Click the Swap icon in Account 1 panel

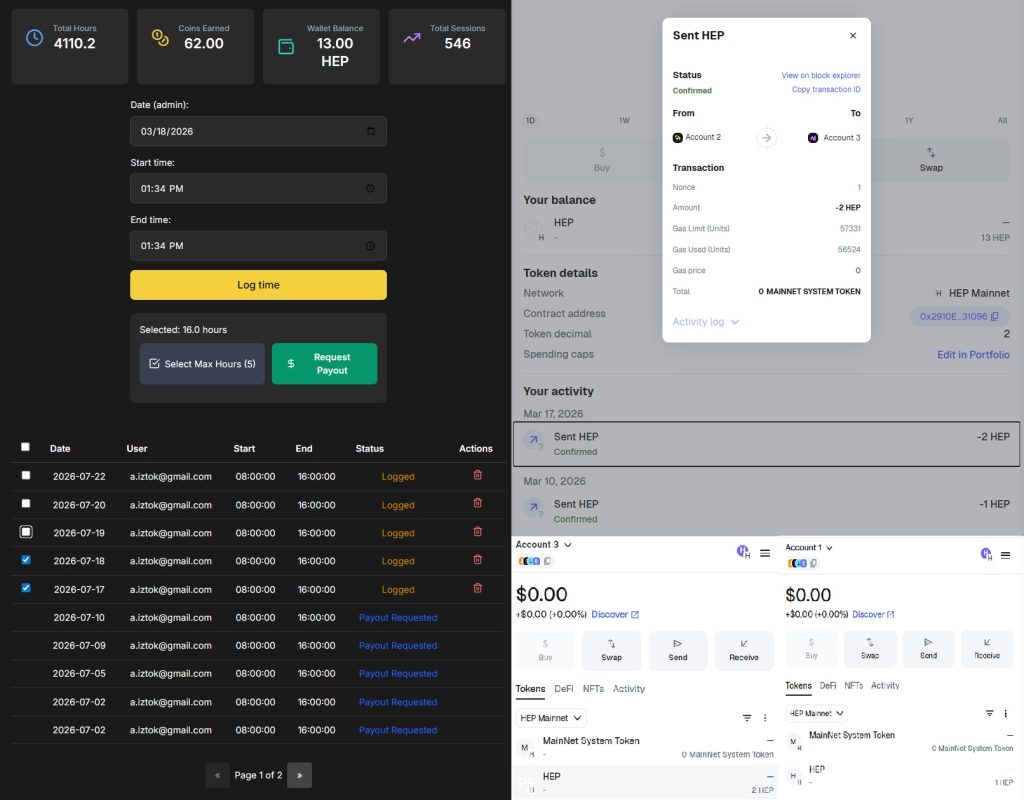pos(869,649)
